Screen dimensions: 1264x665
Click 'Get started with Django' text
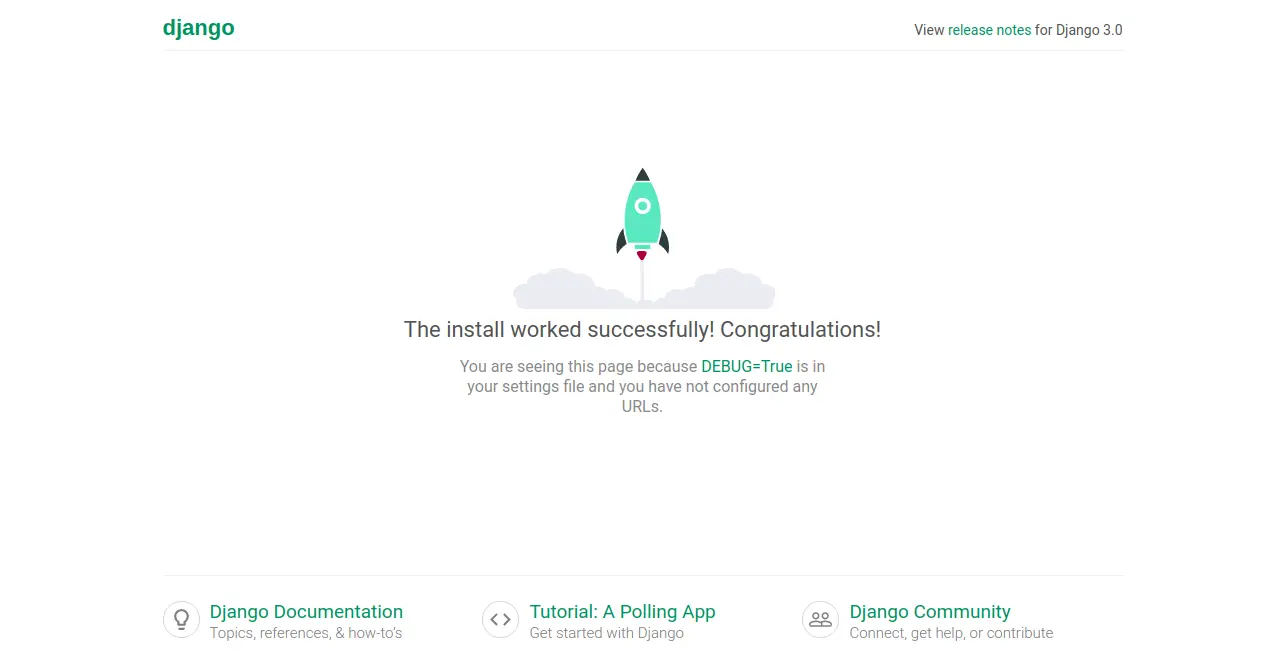607,633
